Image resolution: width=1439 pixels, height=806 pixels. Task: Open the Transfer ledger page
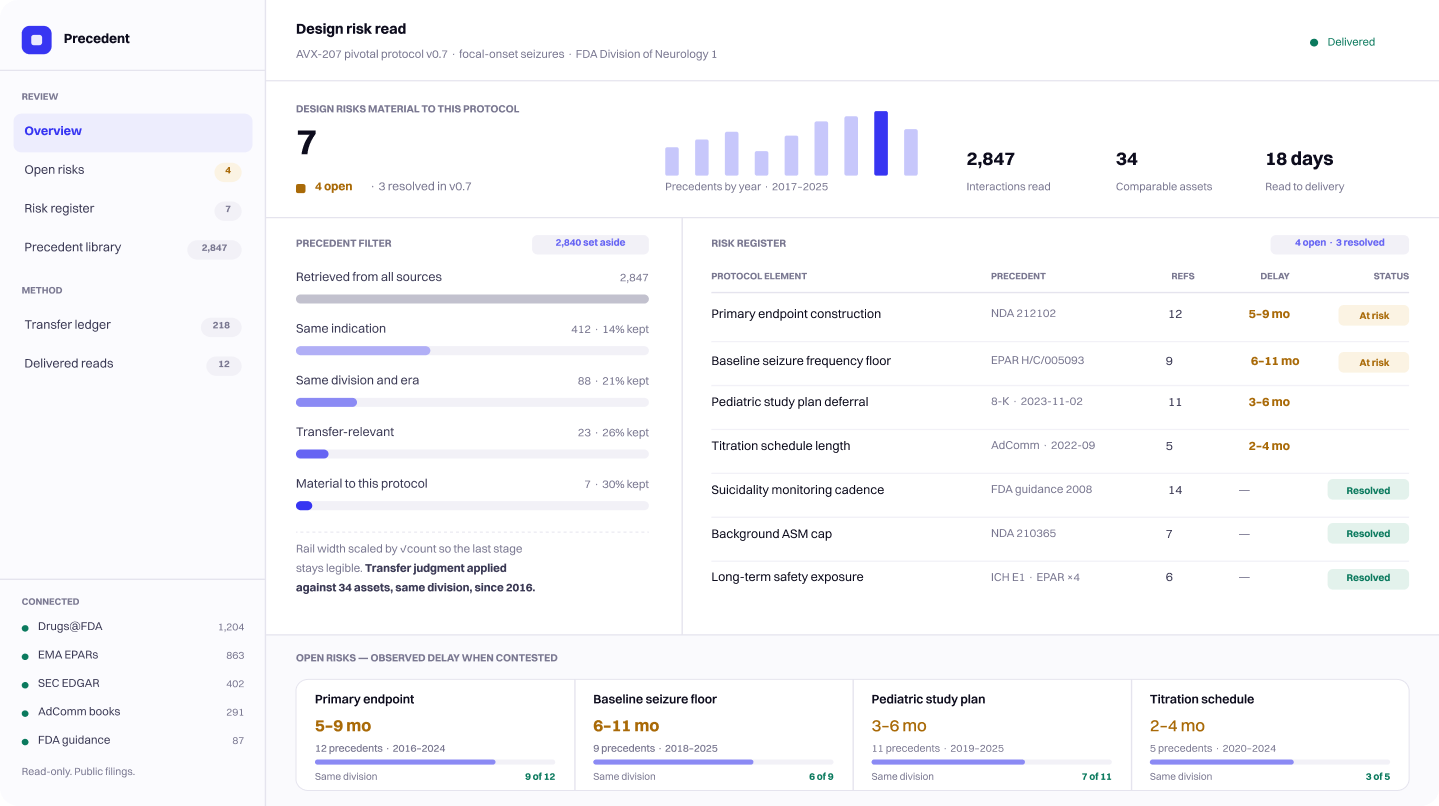tap(133, 325)
